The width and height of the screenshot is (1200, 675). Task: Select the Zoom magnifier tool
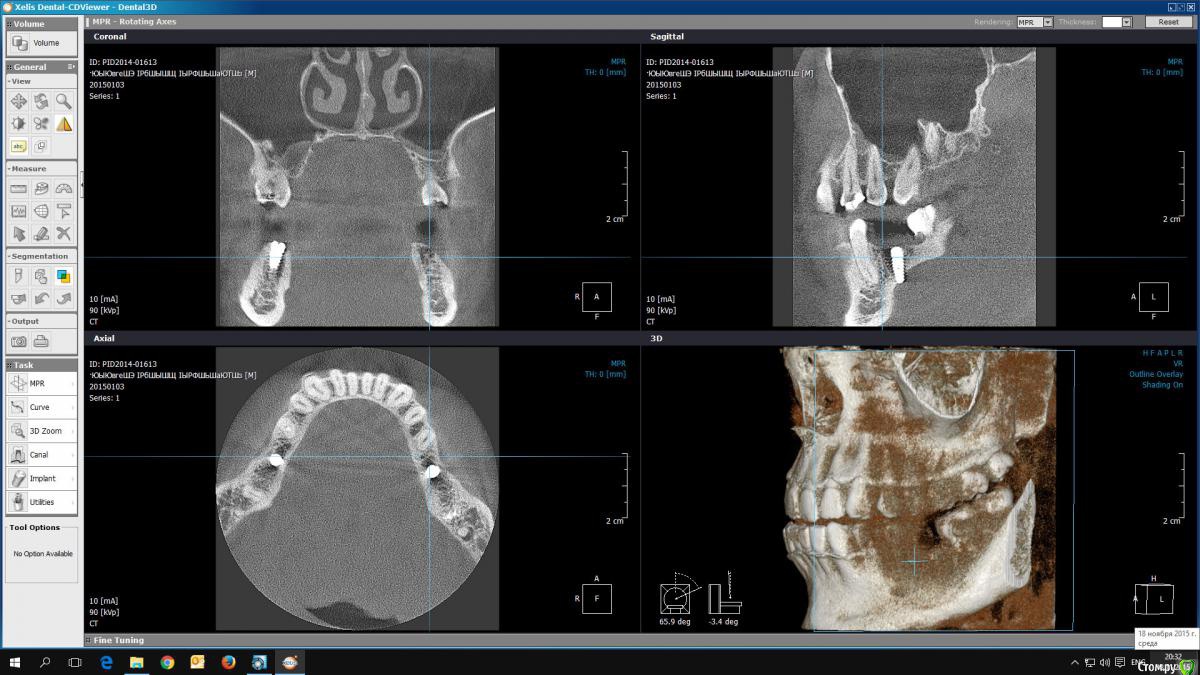click(64, 101)
